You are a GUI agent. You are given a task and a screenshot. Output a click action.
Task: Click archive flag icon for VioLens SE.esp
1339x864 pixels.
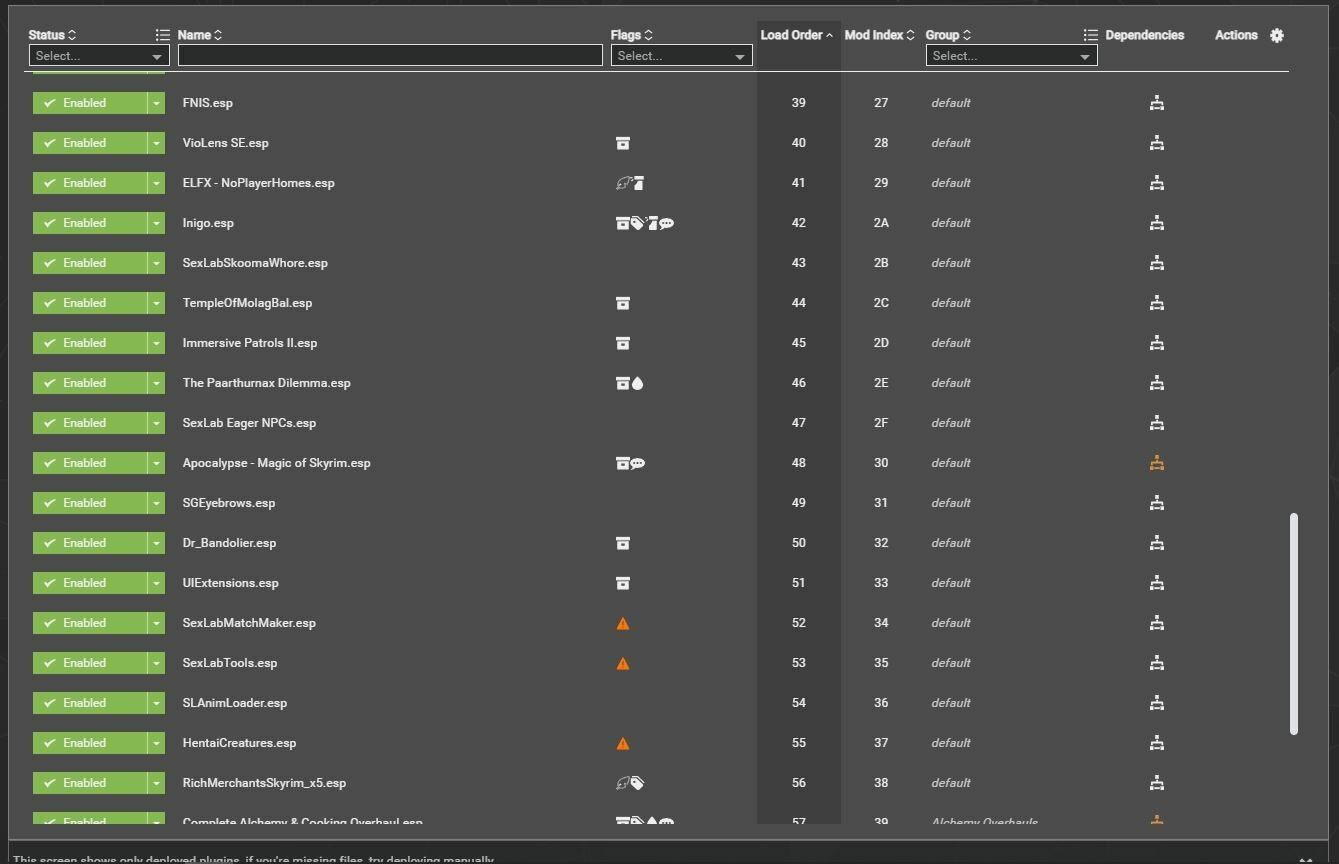(623, 143)
